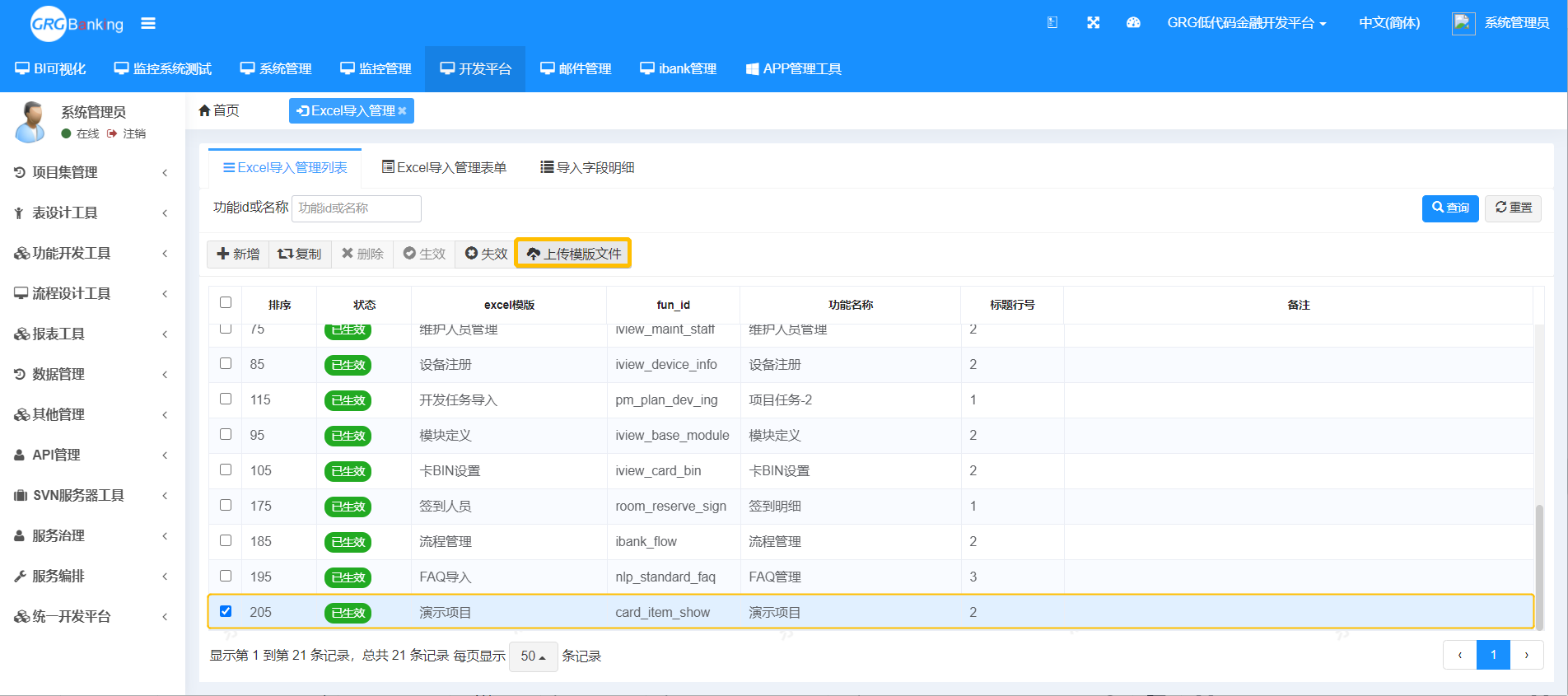The height and width of the screenshot is (696, 1568).
Task: Check the row 85 设备注册 checkbox
Action: (226, 363)
